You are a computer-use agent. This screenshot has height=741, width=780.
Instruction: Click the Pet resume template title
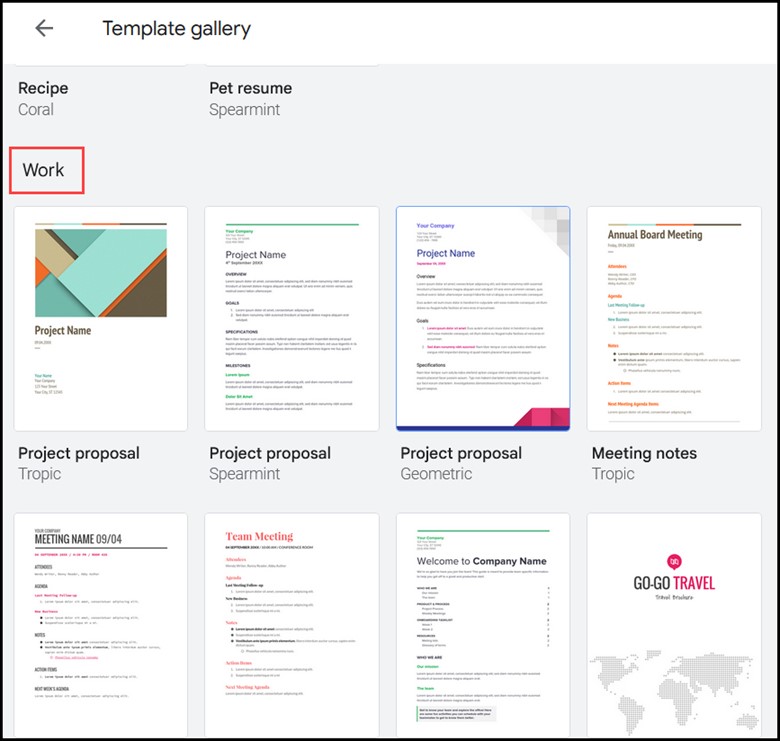point(251,89)
